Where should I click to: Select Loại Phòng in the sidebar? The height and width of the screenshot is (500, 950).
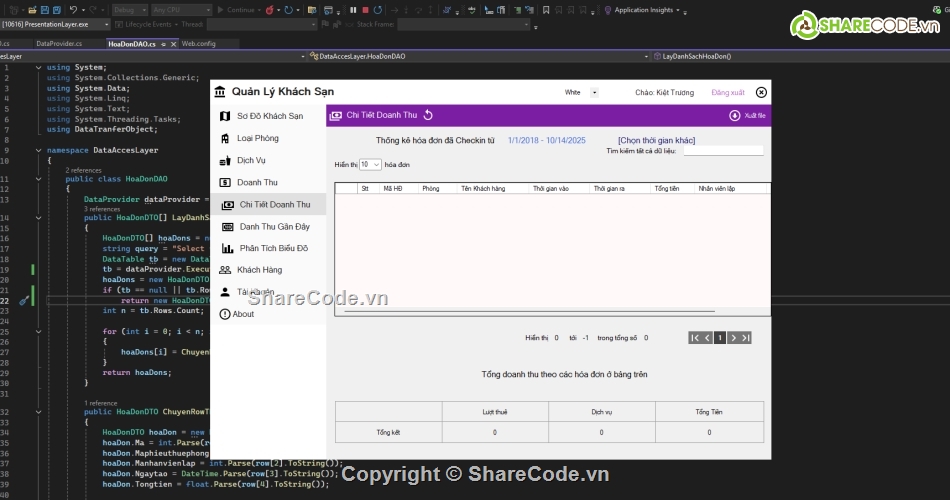click(257, 138)
